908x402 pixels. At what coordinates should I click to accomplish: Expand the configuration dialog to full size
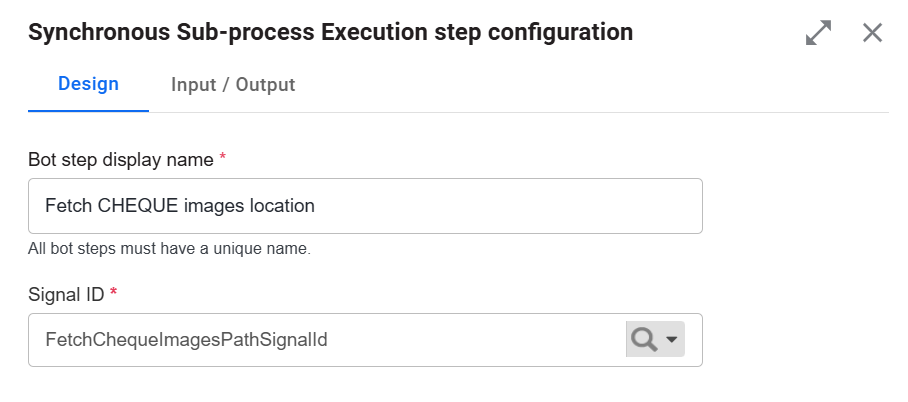tap(818, 32)
